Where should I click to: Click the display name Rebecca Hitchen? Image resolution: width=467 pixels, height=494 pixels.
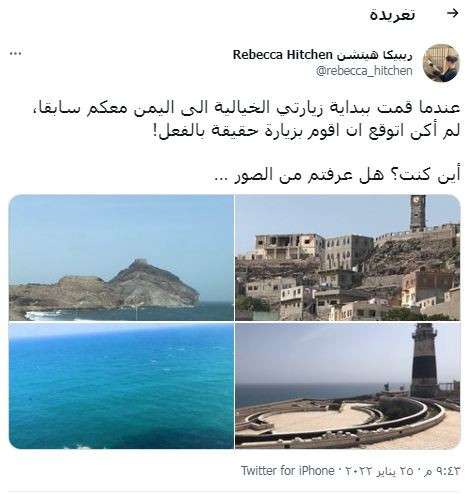tap(283, 55)
